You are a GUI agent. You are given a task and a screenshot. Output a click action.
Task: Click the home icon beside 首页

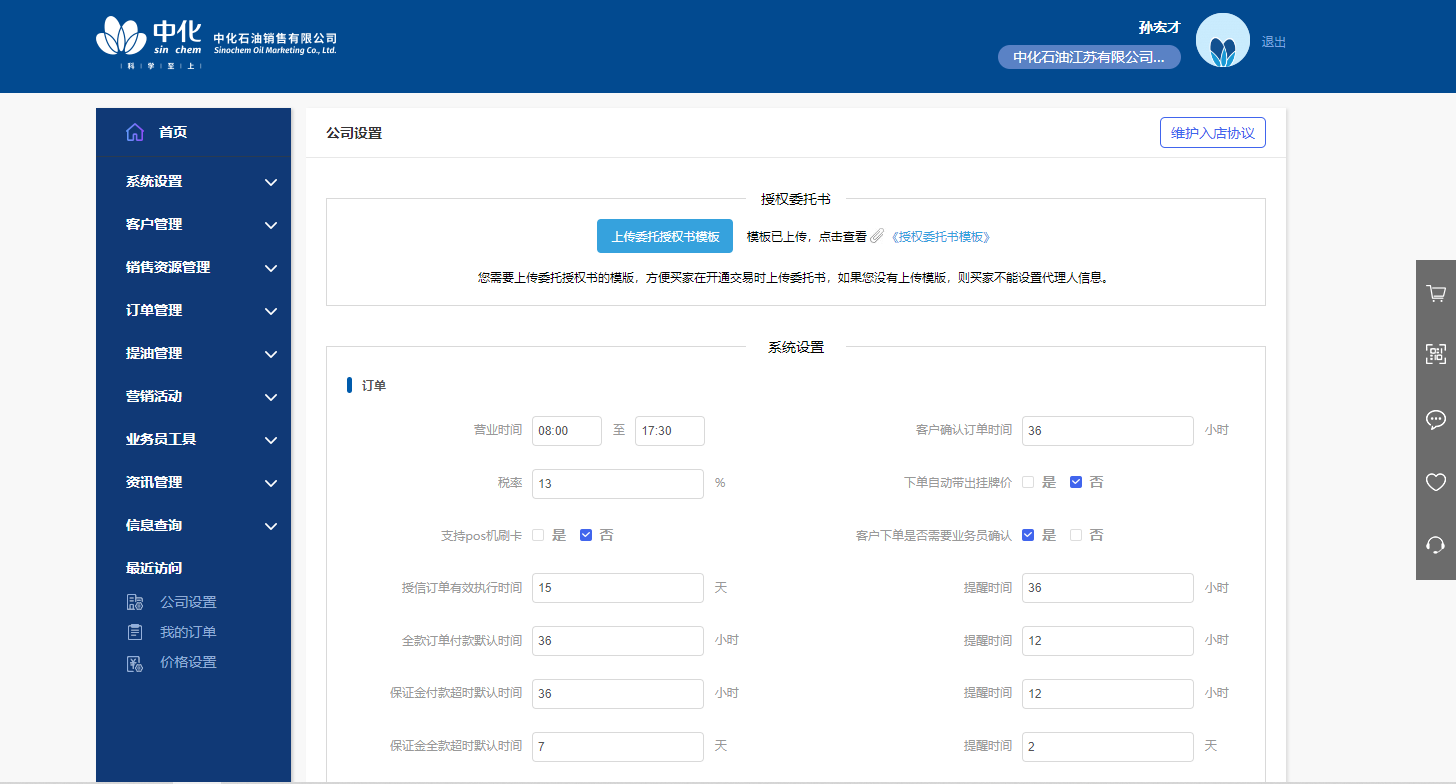[135, 132]
